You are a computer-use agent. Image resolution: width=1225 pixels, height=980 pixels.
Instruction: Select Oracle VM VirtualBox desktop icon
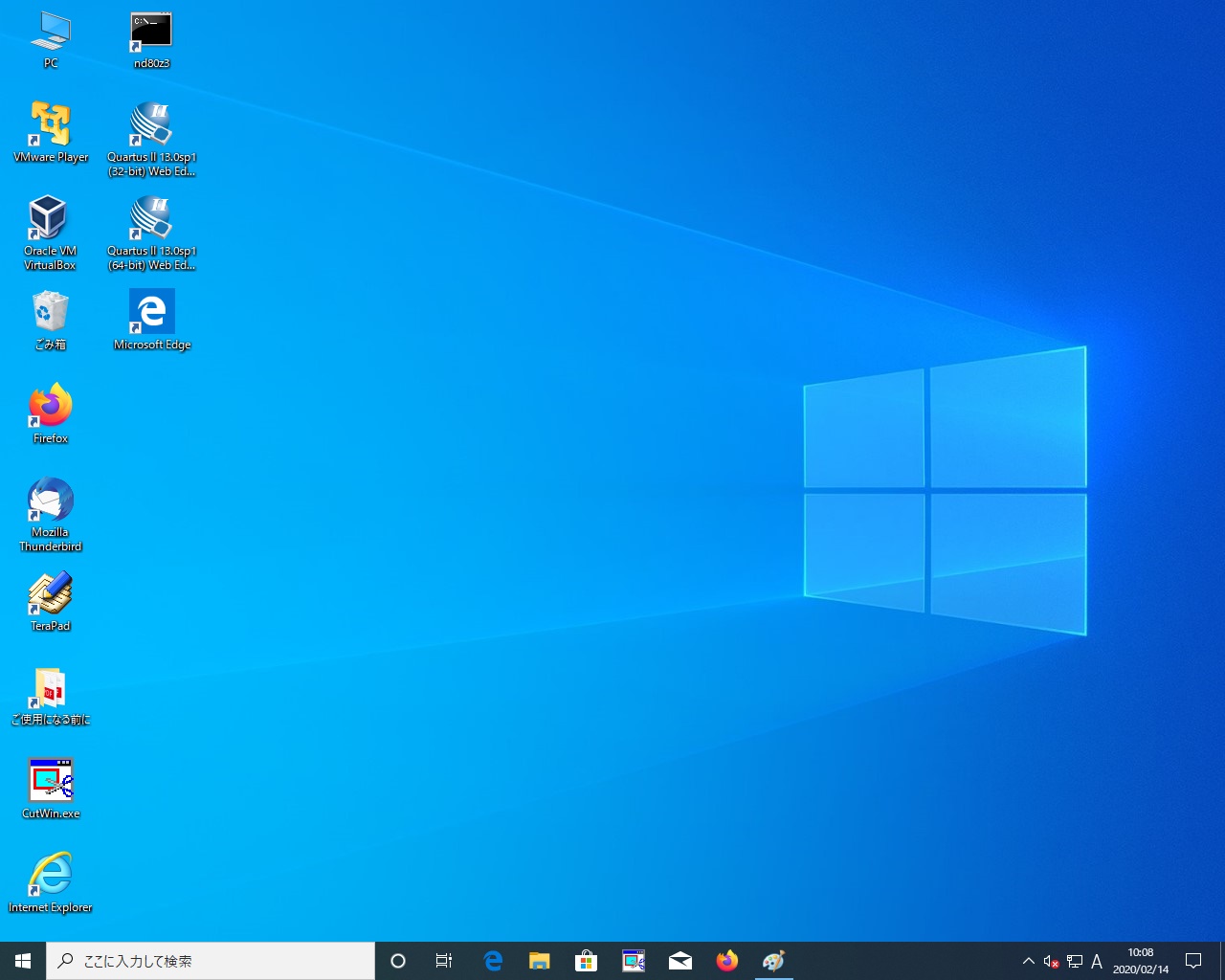coord(51,234)
